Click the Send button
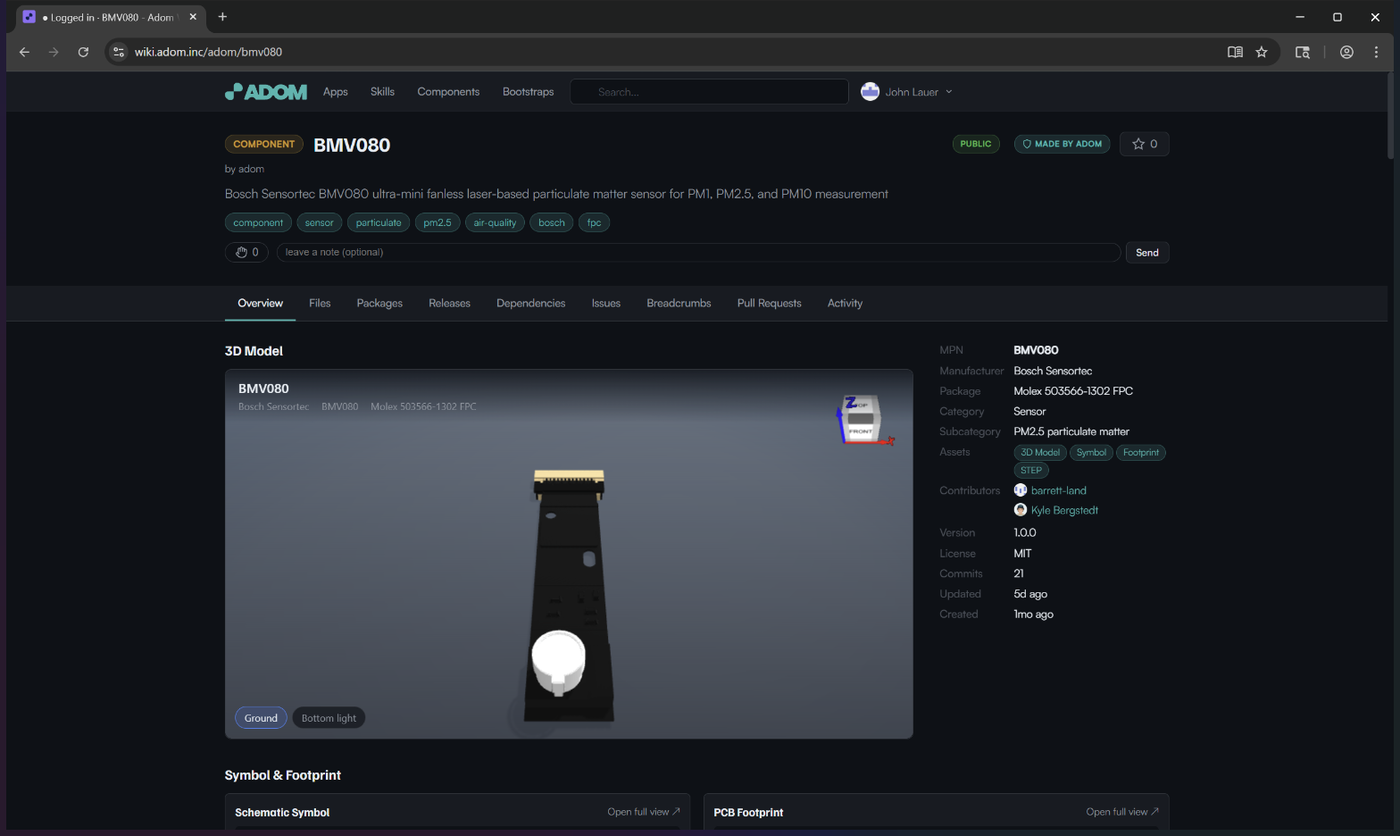This screenshot has height=836, width=1400. pyautogui.click(x=1147, y=252)
